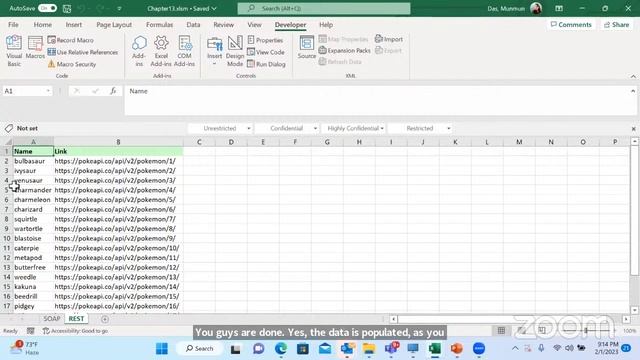Click Accessibility: Good to go status
This screenshot has width=640, height=360.
click(76, 331)
